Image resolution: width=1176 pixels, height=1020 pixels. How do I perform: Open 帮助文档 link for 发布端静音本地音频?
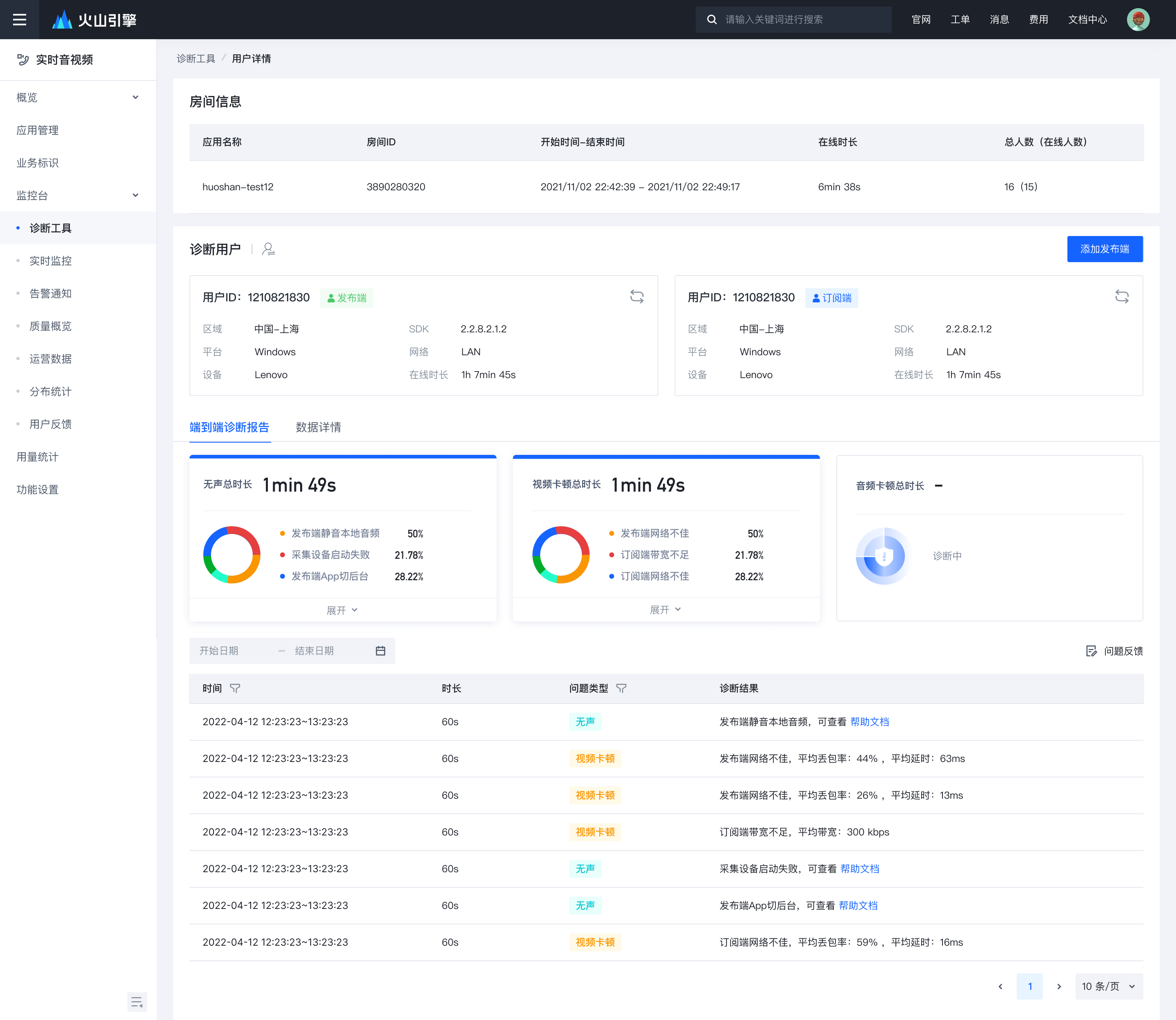869,722
